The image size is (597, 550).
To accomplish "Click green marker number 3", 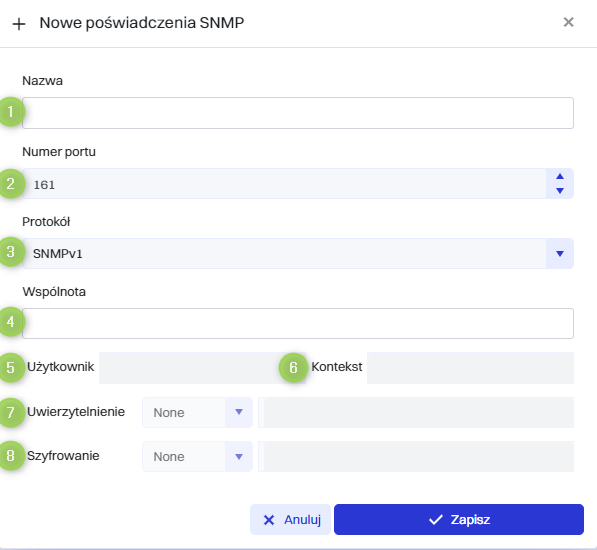I will point(11,252).
